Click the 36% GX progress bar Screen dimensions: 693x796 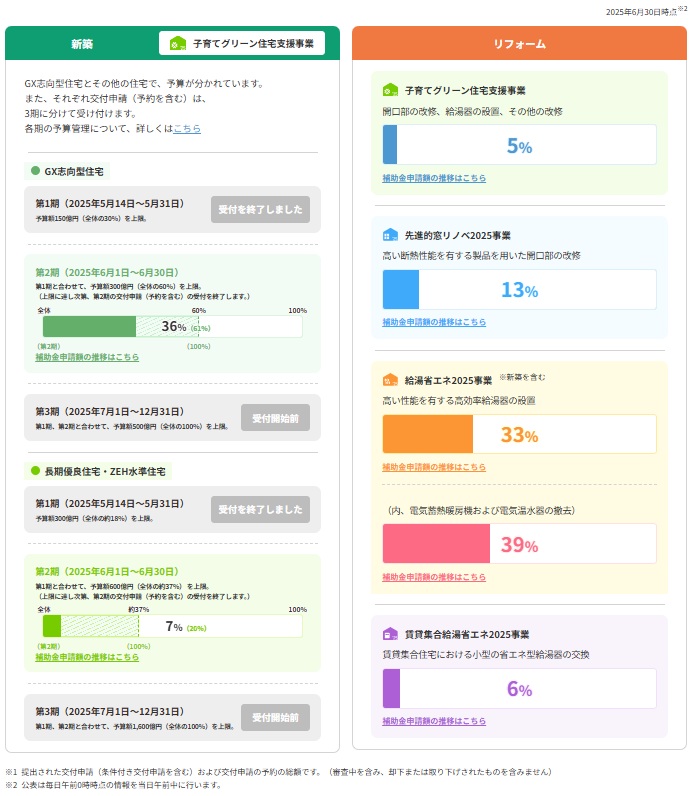(x=173, y=326)
